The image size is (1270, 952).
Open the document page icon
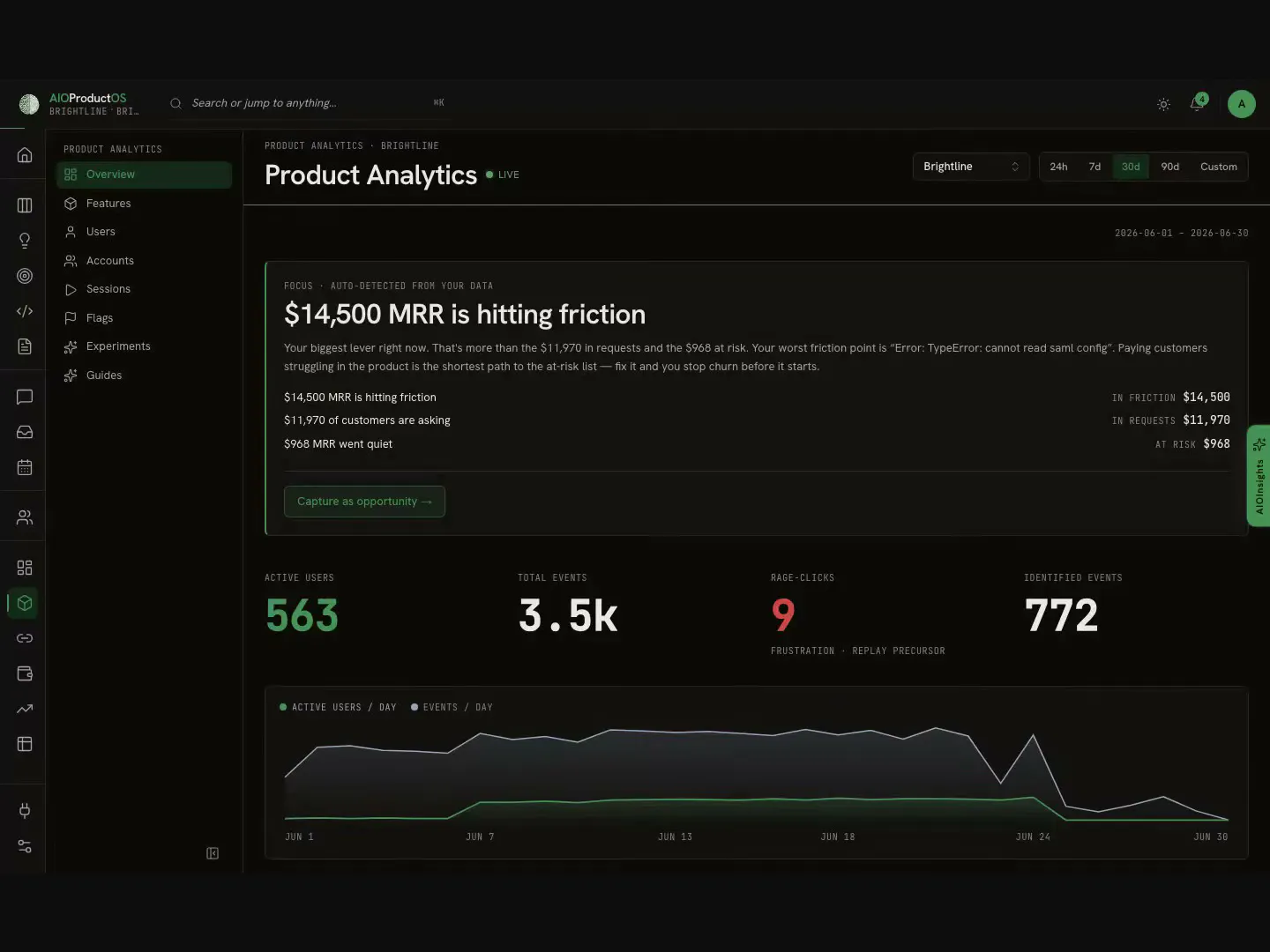[x=25, y=346]
